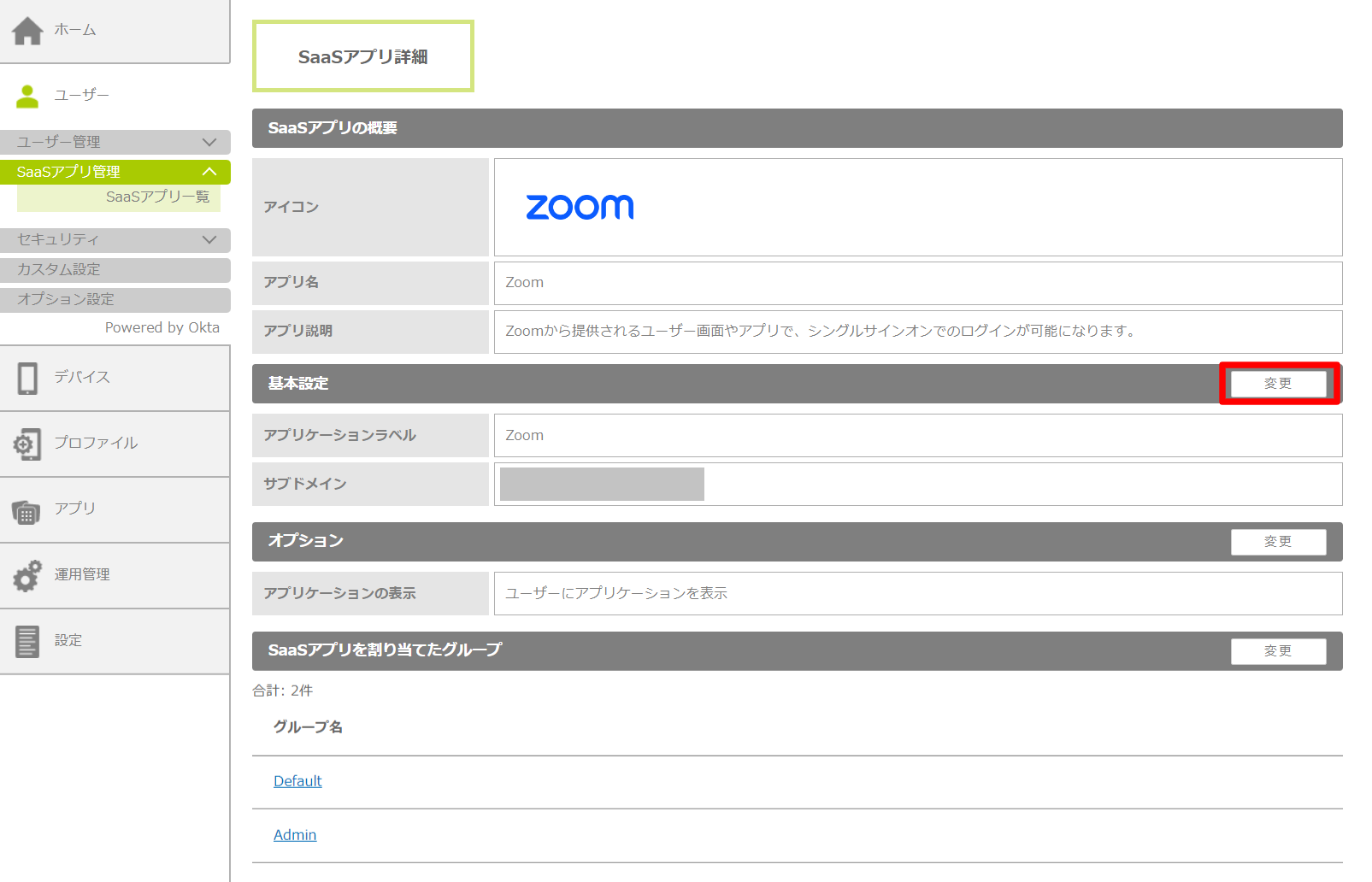
Task: Open the Admin group link
Action: pos(295,835)
